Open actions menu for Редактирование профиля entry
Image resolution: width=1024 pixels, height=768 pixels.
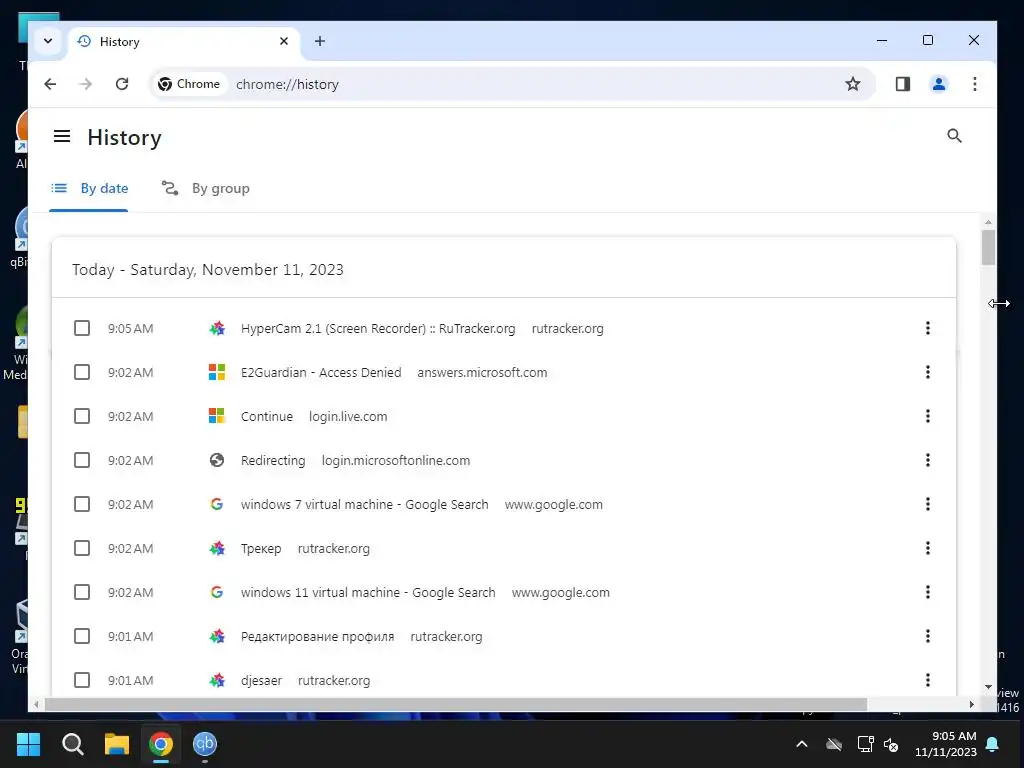(927, 636)
